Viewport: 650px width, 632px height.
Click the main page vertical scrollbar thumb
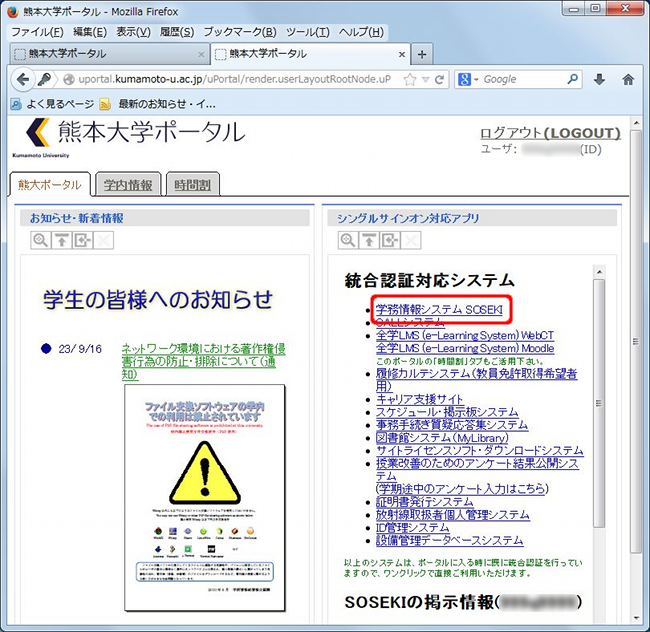[x=635, y=342]
